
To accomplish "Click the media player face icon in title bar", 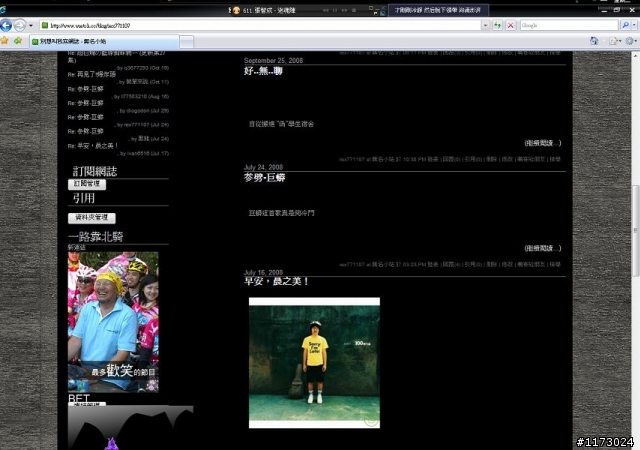I will click(x=236, y=11).
